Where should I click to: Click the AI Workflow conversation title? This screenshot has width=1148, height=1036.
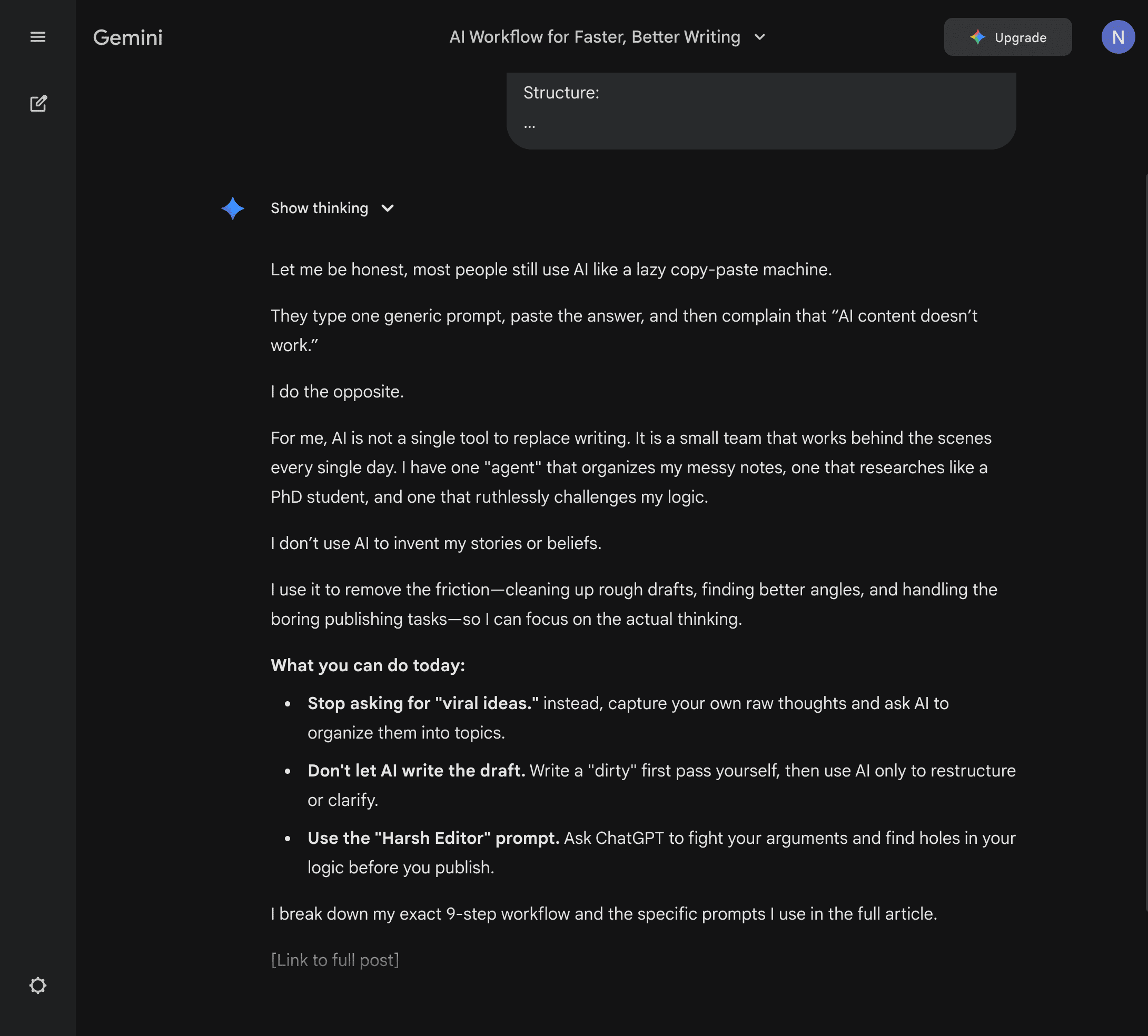[594, 37]
